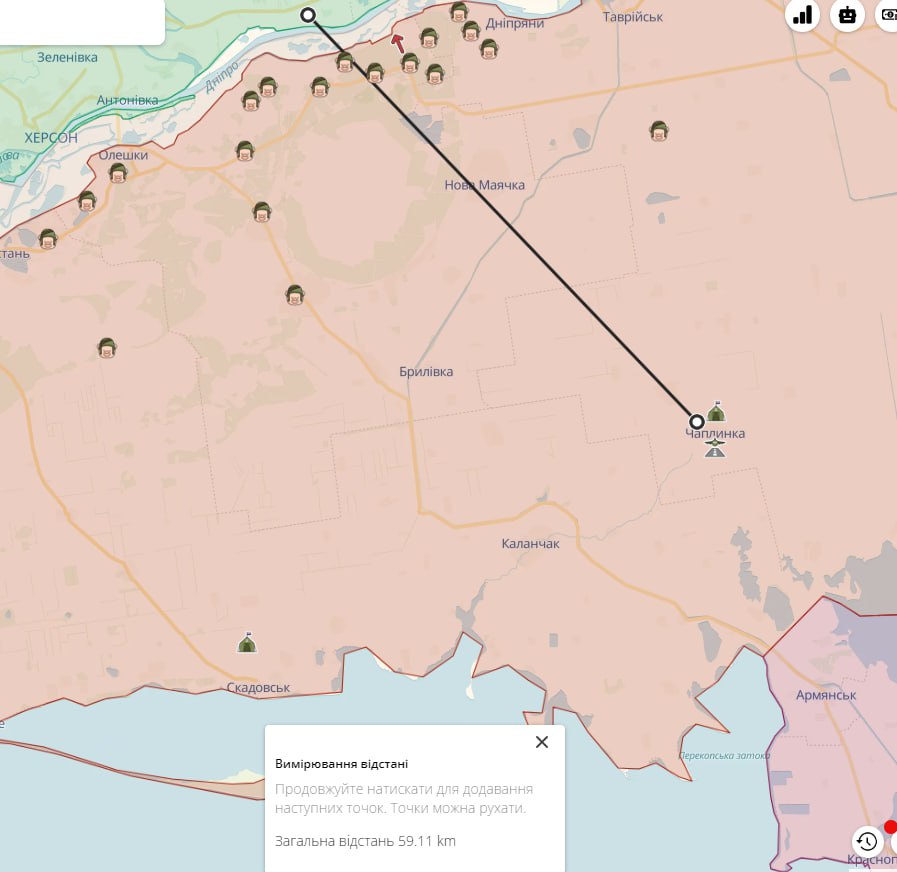This screenshot has height=872, width=897.
Task: Click the Олешки town label
Action: 123,155
